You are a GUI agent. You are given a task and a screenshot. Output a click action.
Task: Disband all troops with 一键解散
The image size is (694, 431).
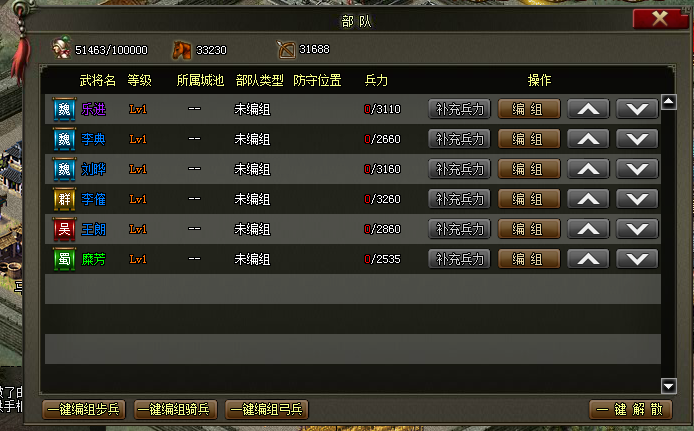tap(630, 409)
